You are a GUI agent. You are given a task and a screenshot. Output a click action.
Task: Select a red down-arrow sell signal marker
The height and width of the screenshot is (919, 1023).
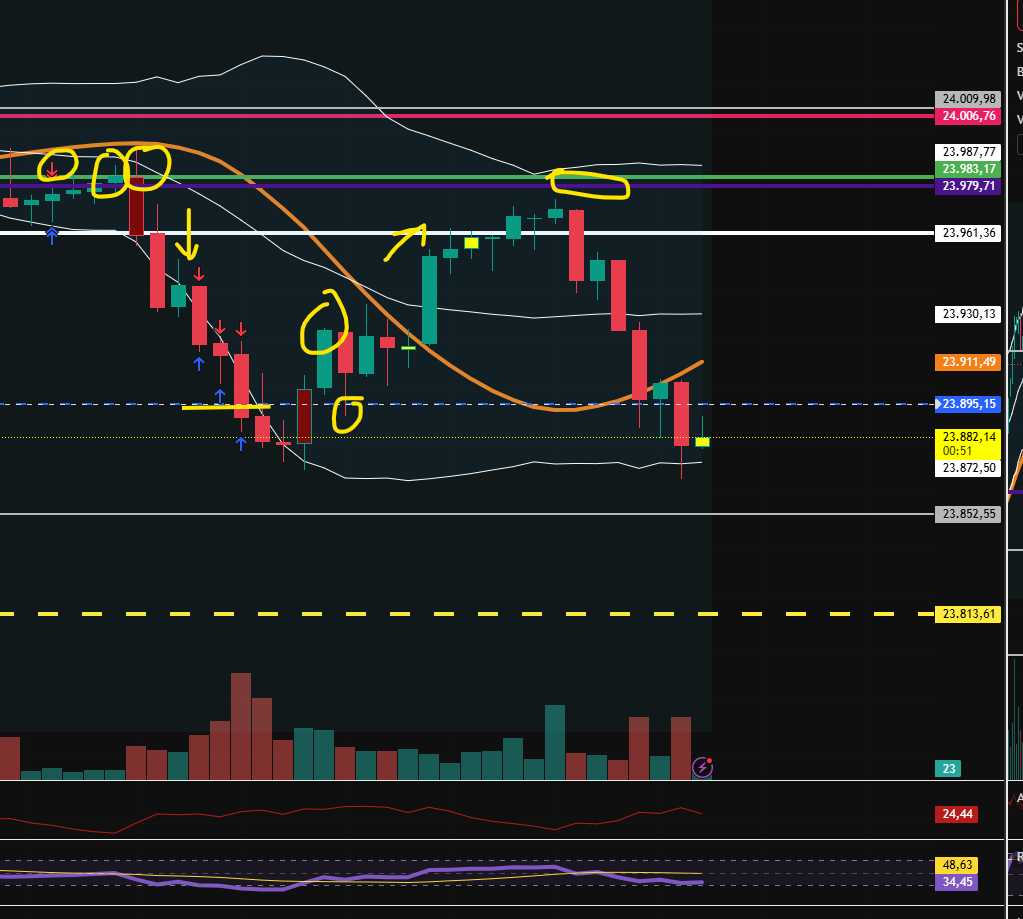199,272
